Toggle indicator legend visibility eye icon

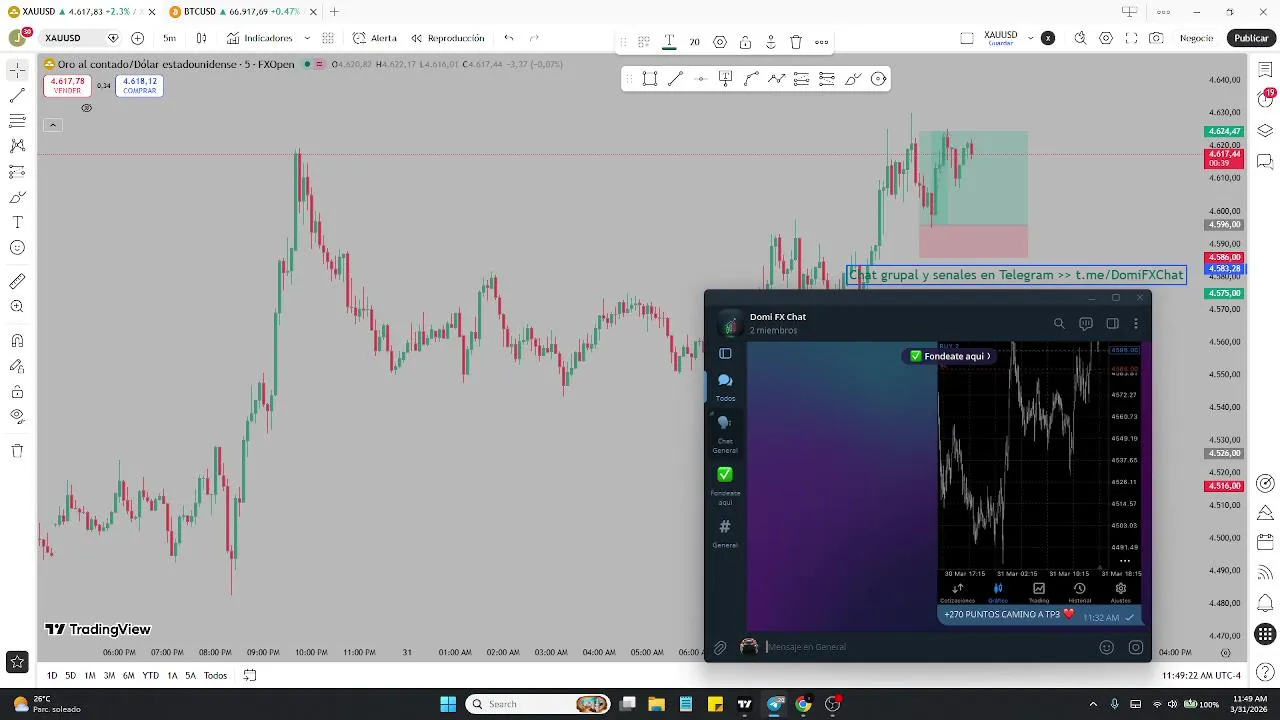click(x=87, y=108)
